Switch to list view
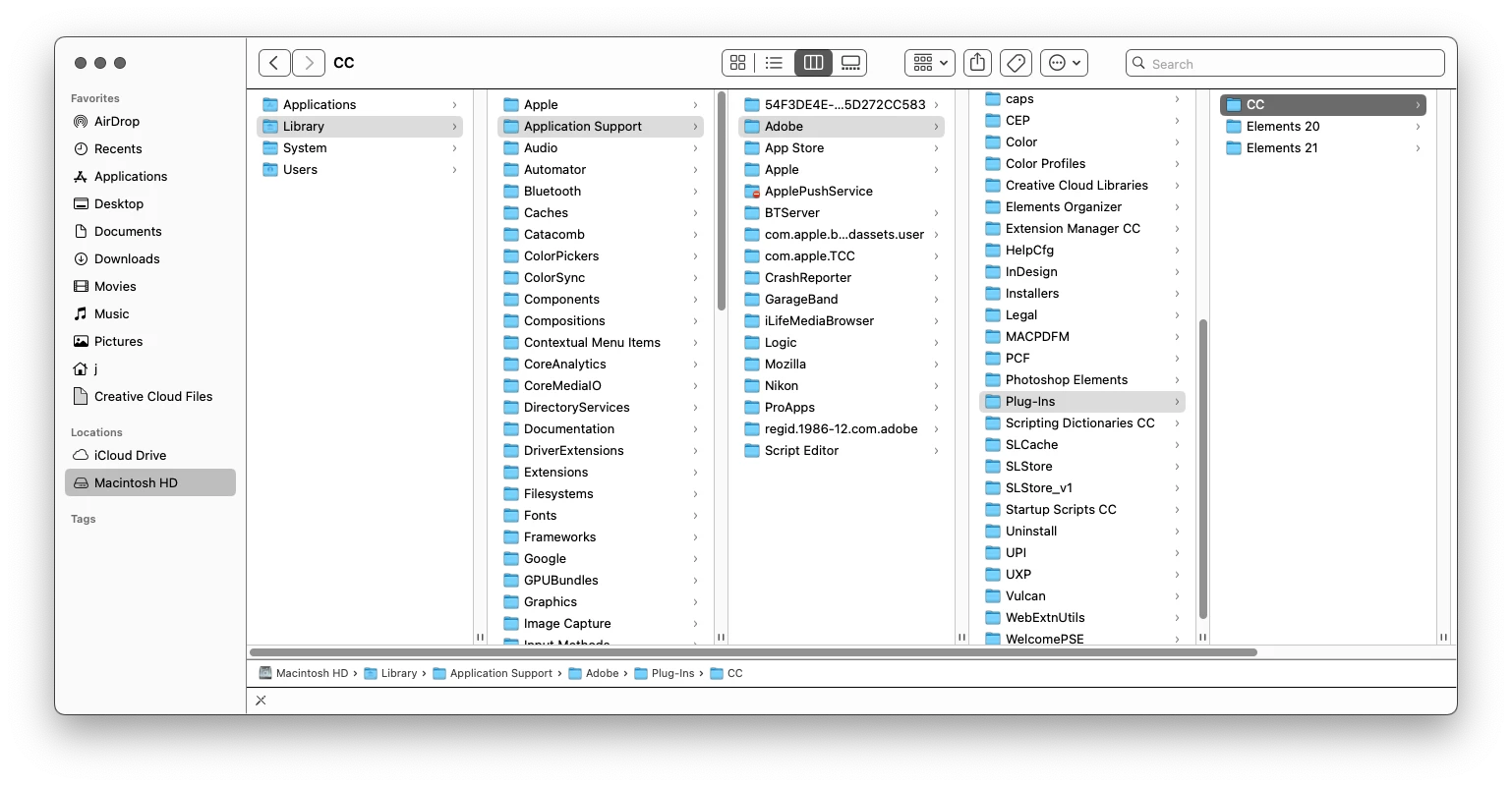This screenshot has width=1512, height=787. click(x=775, y=63)
